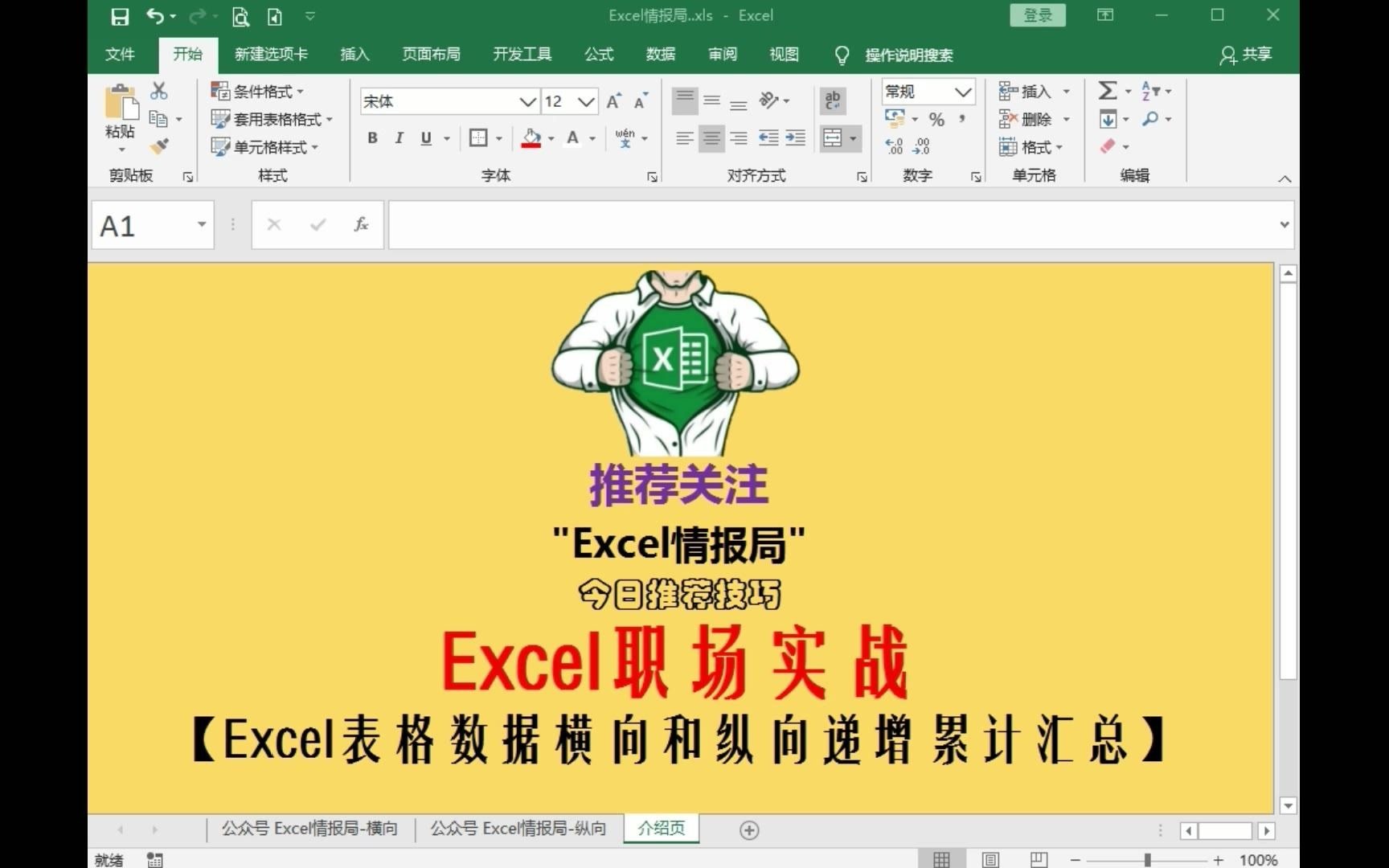Toggle align text left

point(684,138)
